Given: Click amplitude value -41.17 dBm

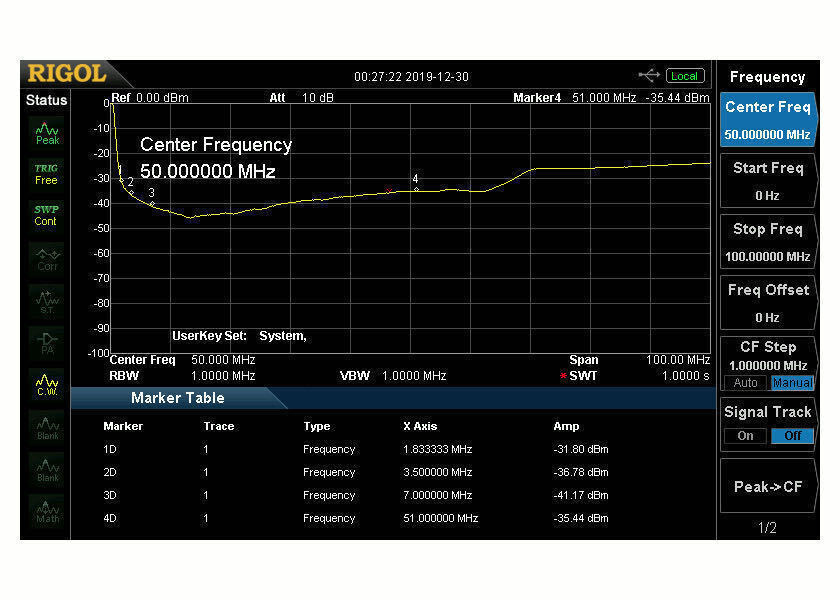Looking at the screenshot, I should [x=581, y=495].
